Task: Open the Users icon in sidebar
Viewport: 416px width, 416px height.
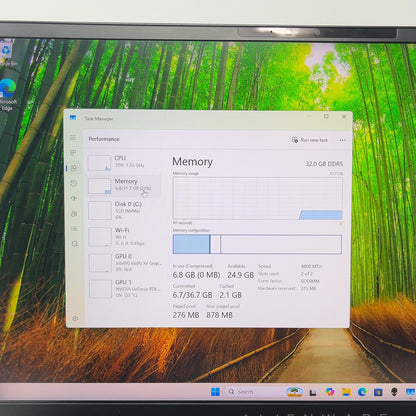Action: [74, 213]
